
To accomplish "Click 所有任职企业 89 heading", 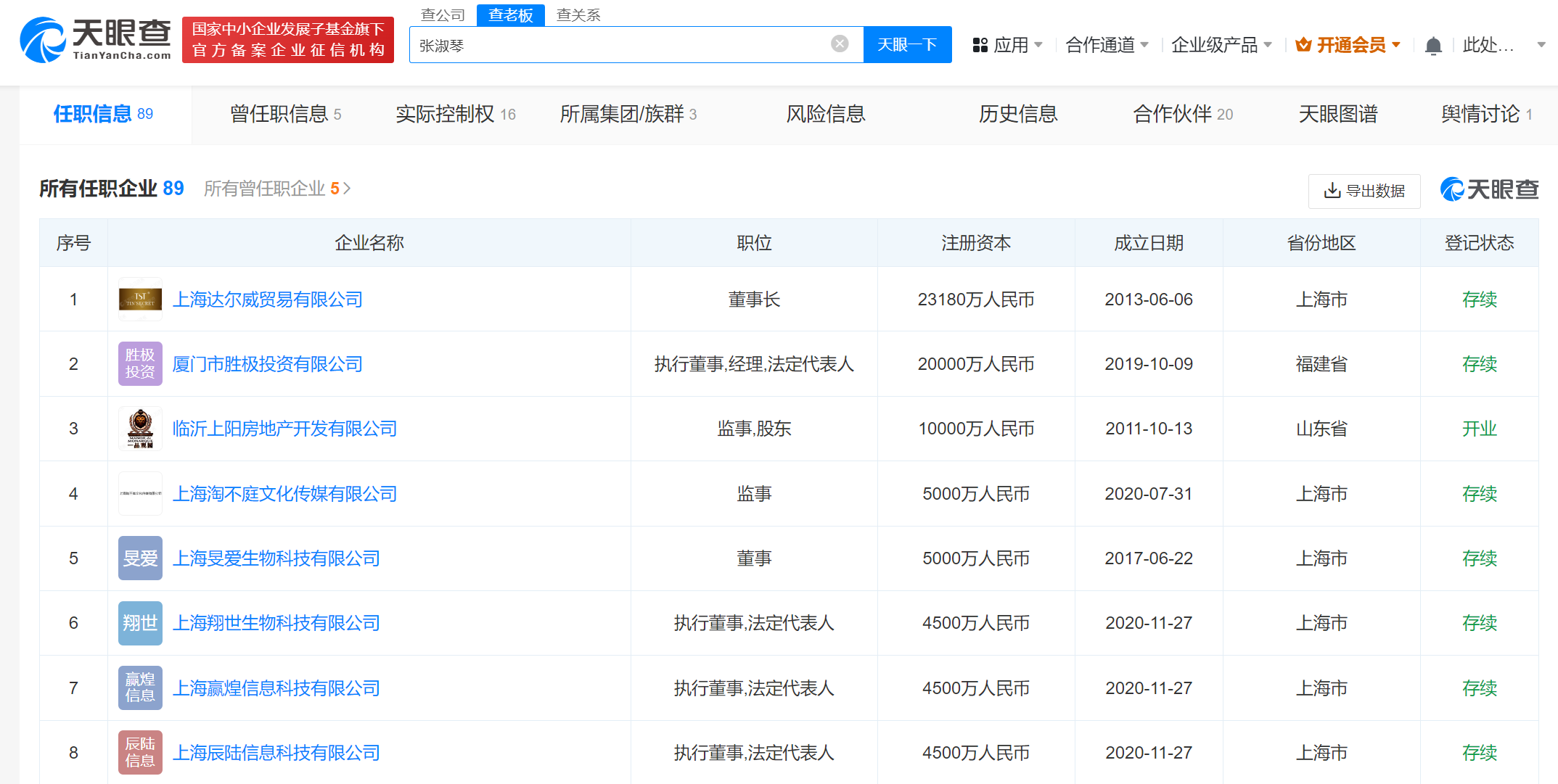I will (112, 189).
